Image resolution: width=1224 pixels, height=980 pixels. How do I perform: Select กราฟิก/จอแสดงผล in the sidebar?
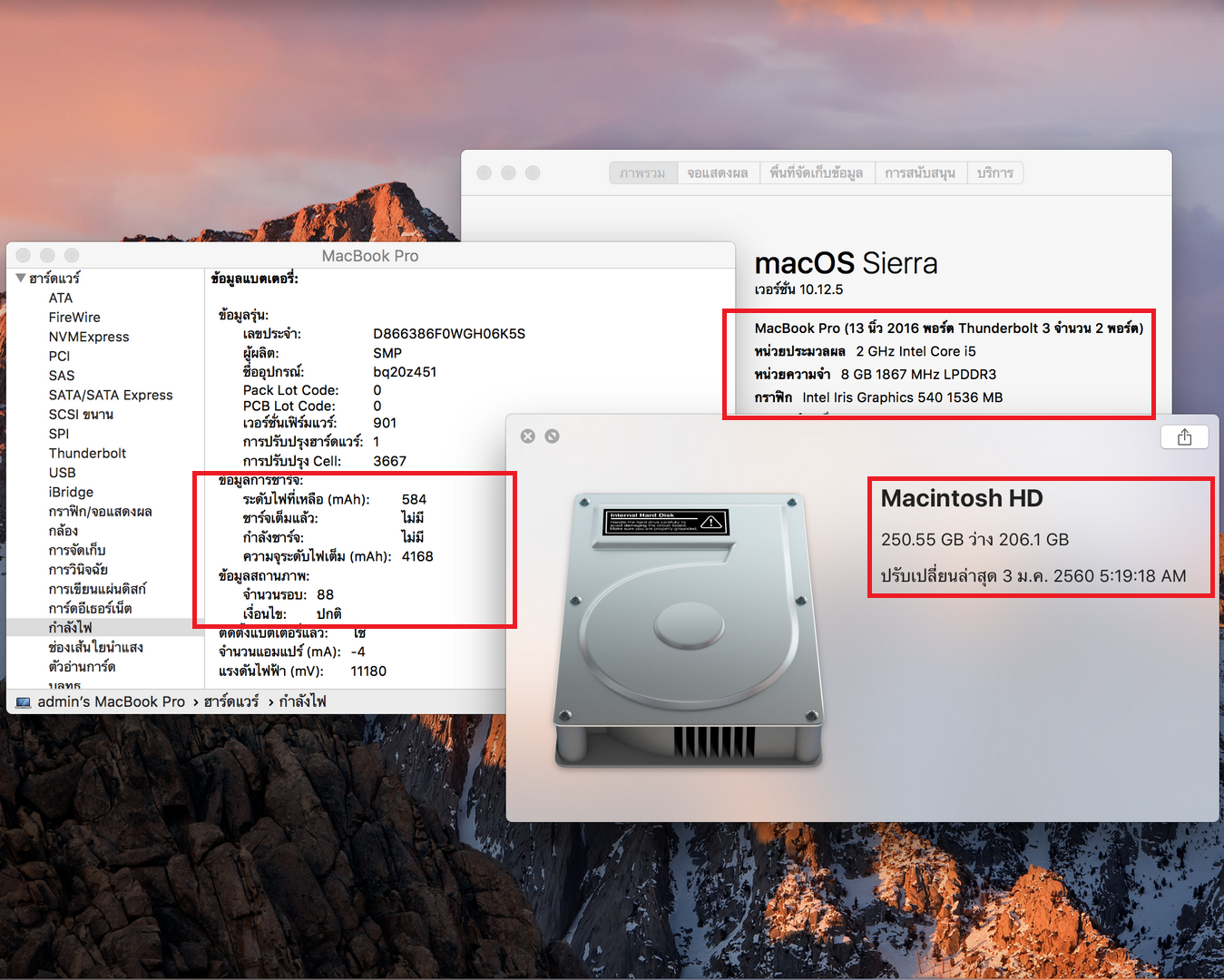click(100, 511)
